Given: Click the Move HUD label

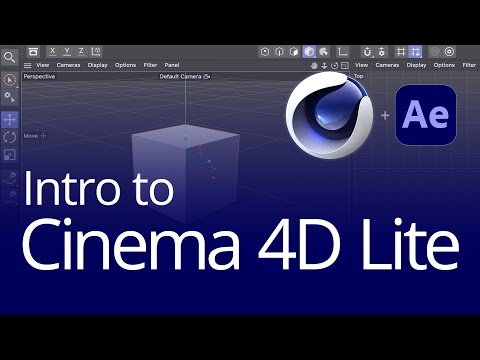Looking at the screenshot, I should click(x=31, y=136).
